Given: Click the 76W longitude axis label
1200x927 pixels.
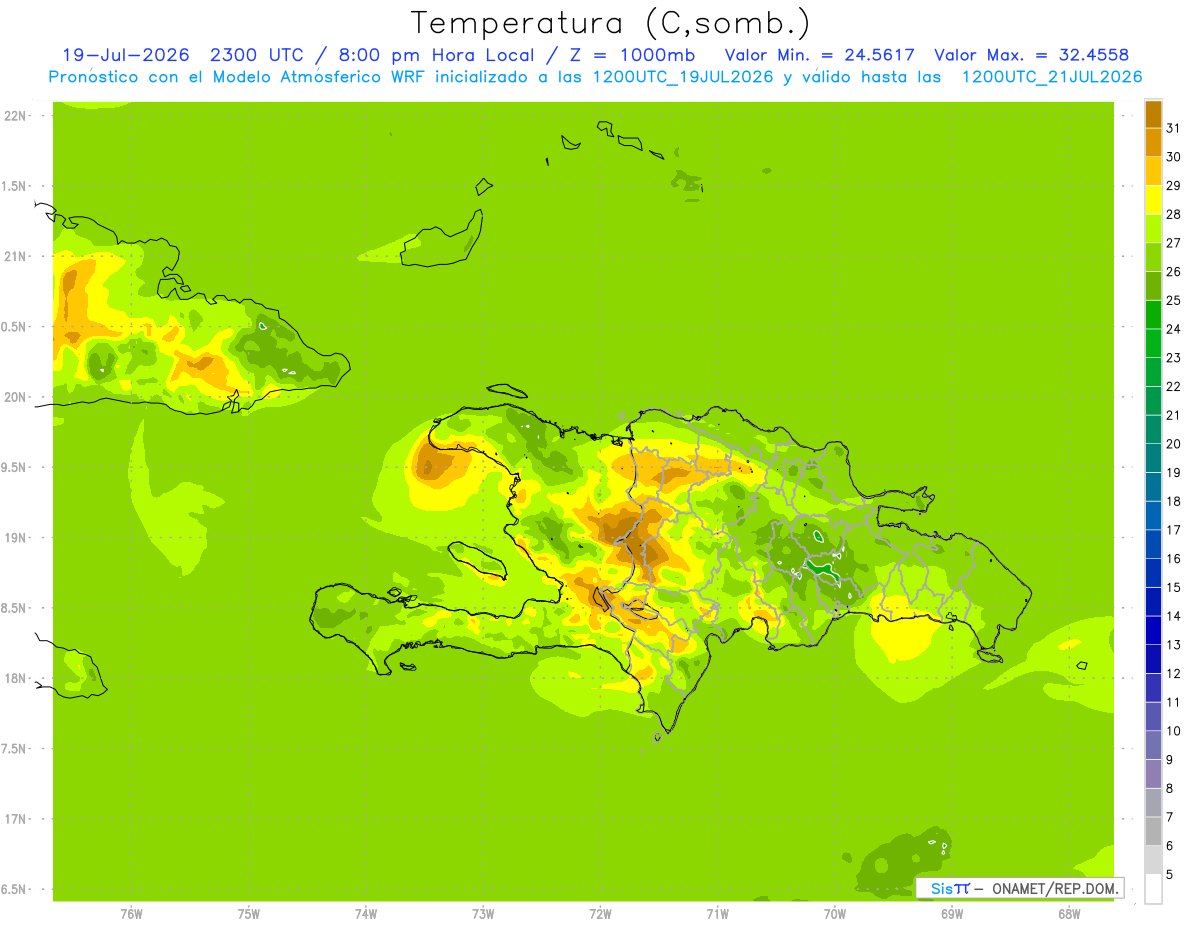Looking at the screenshot, I should point(131,914).
